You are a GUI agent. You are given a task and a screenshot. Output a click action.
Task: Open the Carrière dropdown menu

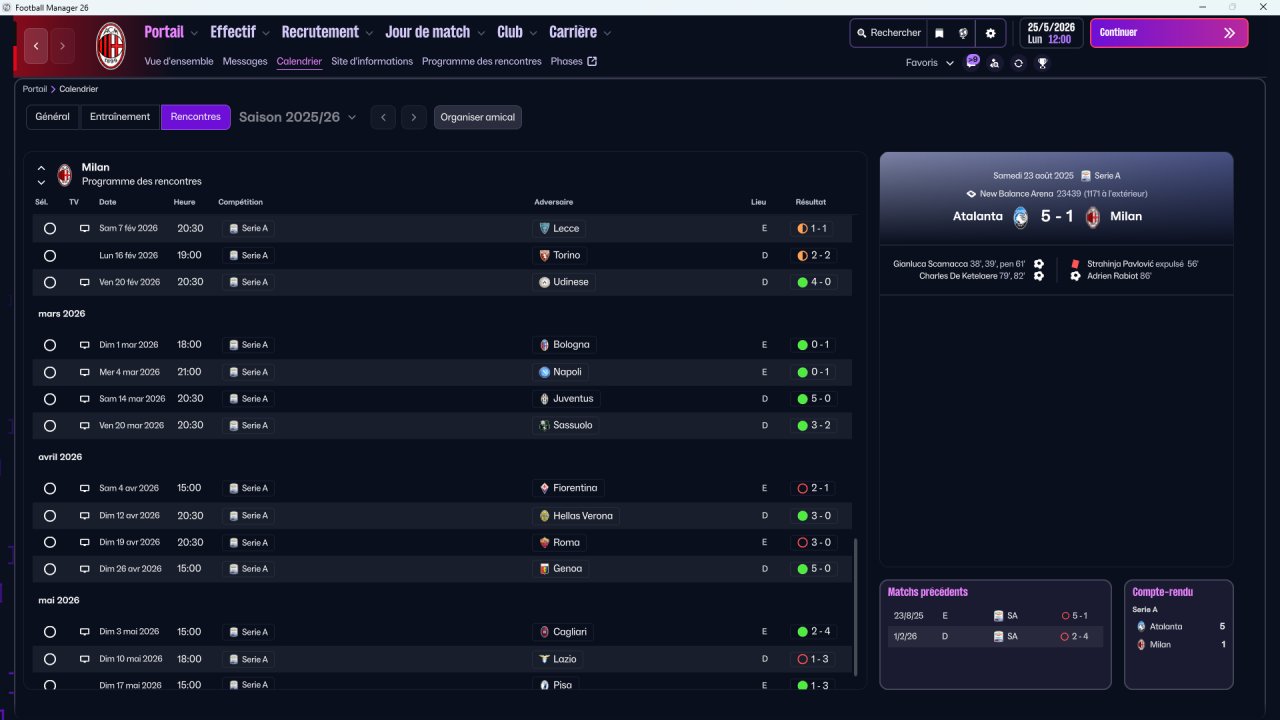[580, 32]
